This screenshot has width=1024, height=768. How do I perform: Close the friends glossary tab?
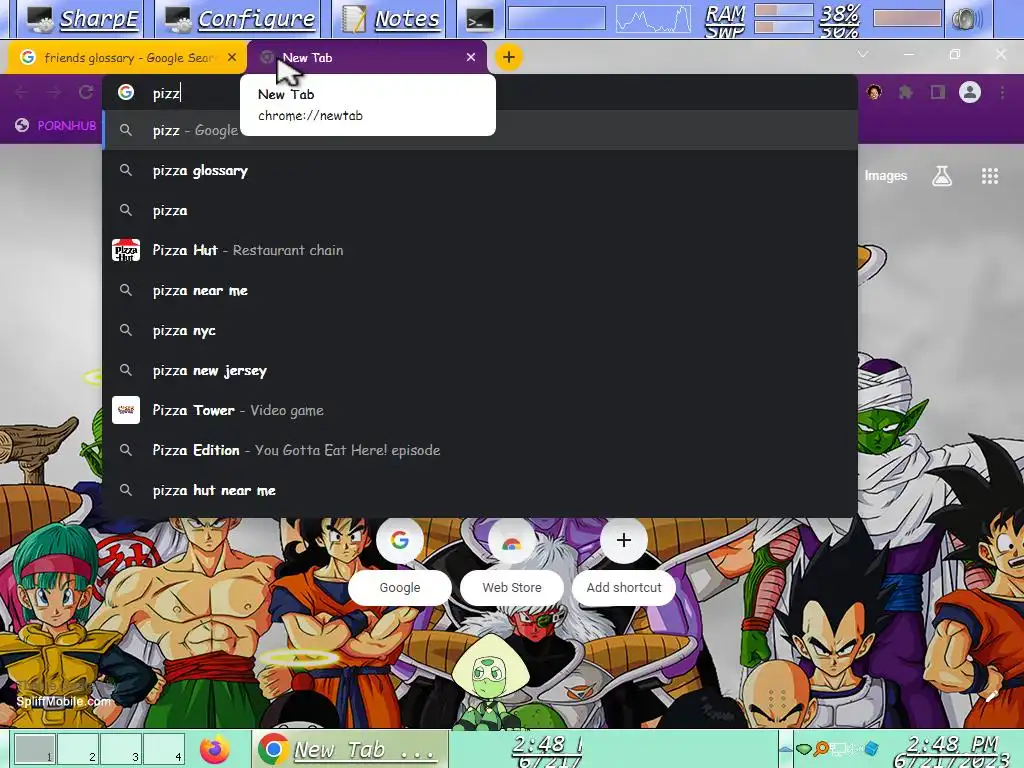click(232, 57)
